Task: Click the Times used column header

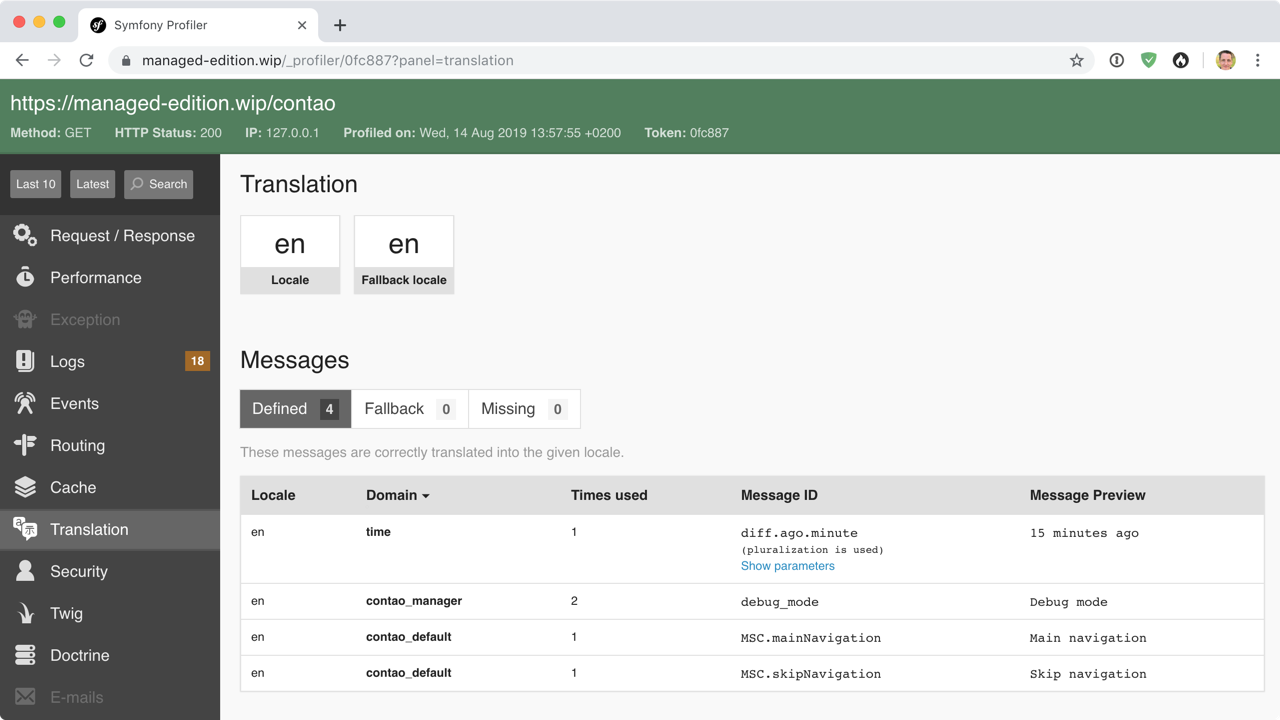Action: pos(609,495)
